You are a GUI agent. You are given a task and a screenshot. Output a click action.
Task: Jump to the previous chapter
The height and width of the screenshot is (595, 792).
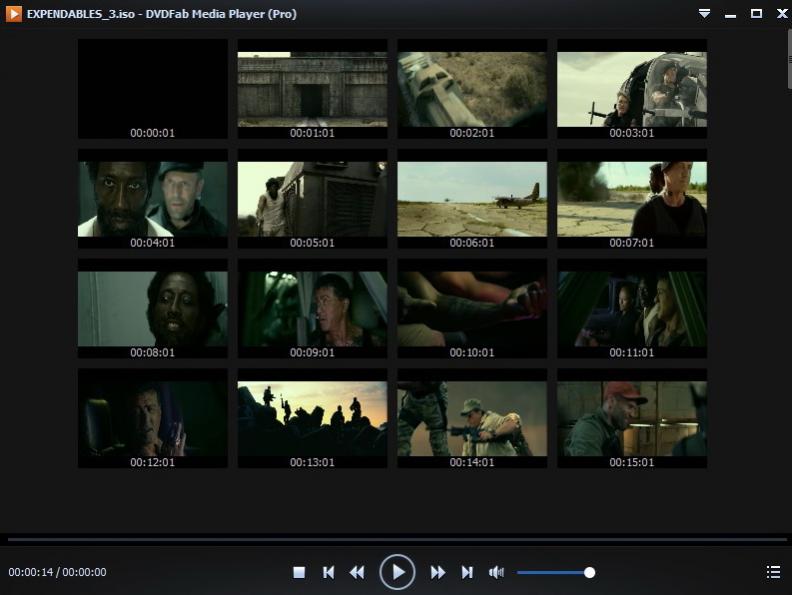[x=328, y=572]
